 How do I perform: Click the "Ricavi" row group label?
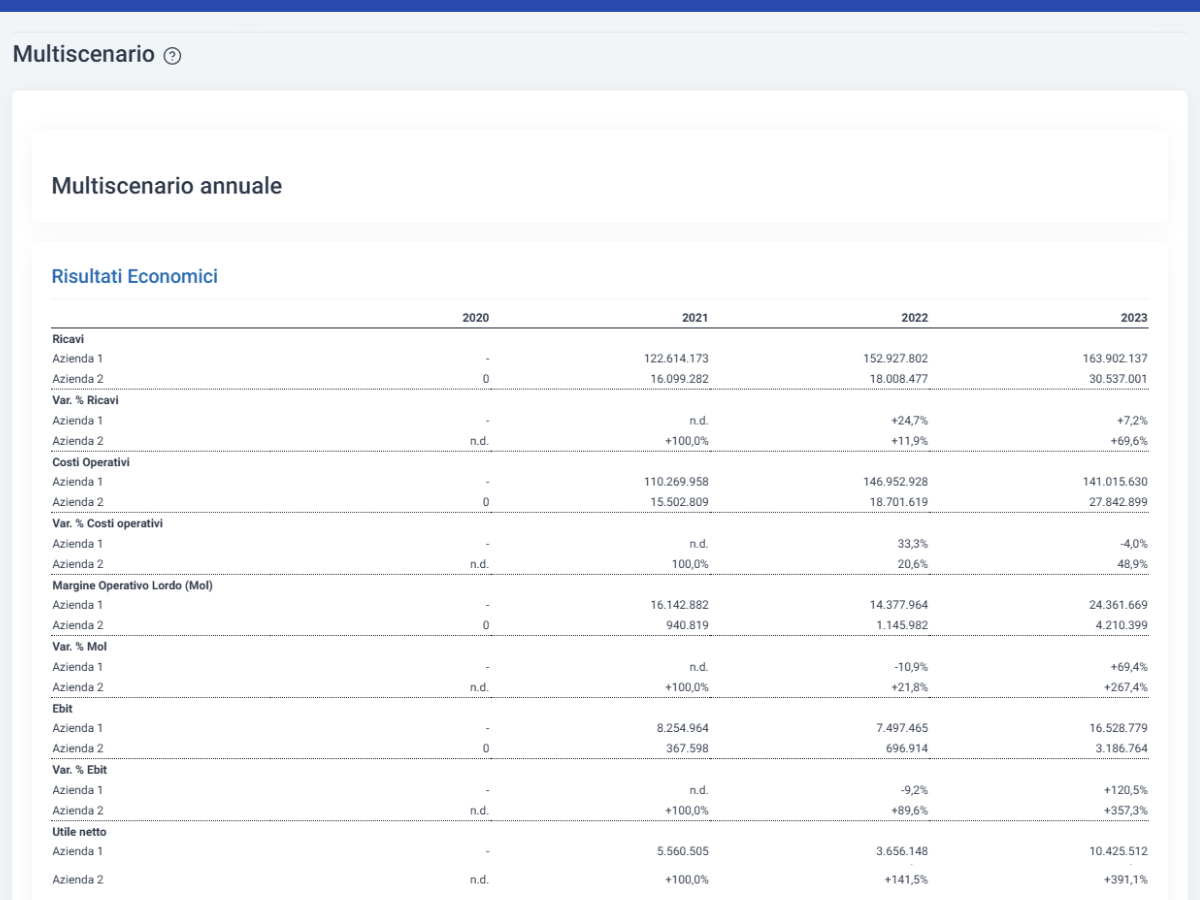tap(68, 339)
